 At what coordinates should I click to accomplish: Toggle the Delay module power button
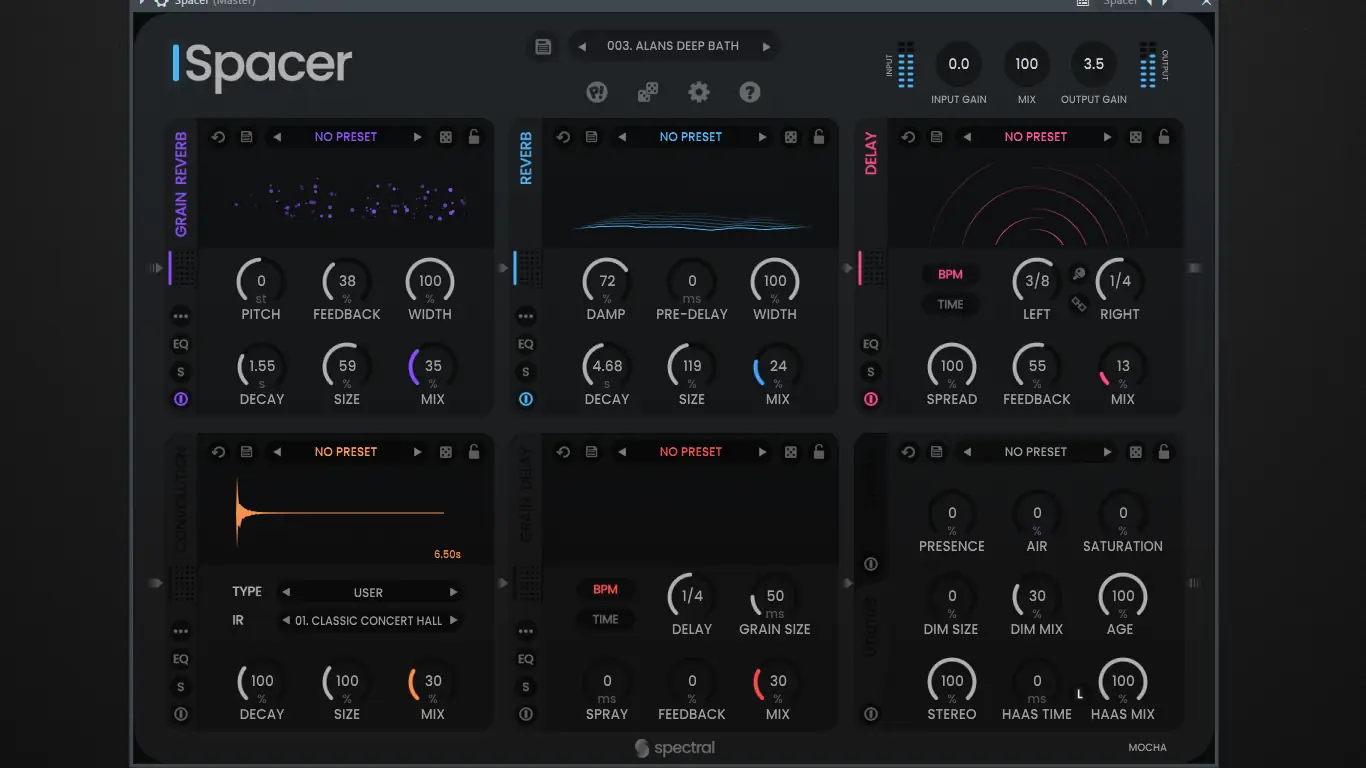(x=871, y=399)
